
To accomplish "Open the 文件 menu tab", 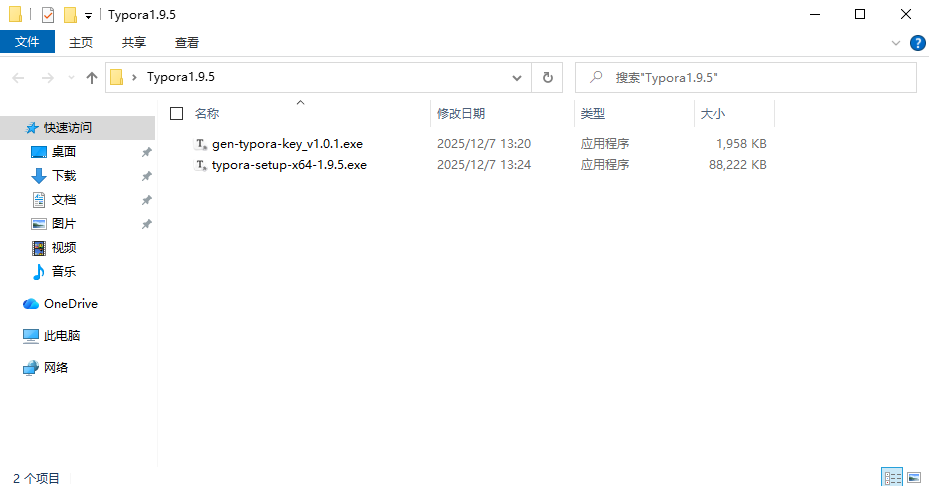I will (x=27, y=42).
